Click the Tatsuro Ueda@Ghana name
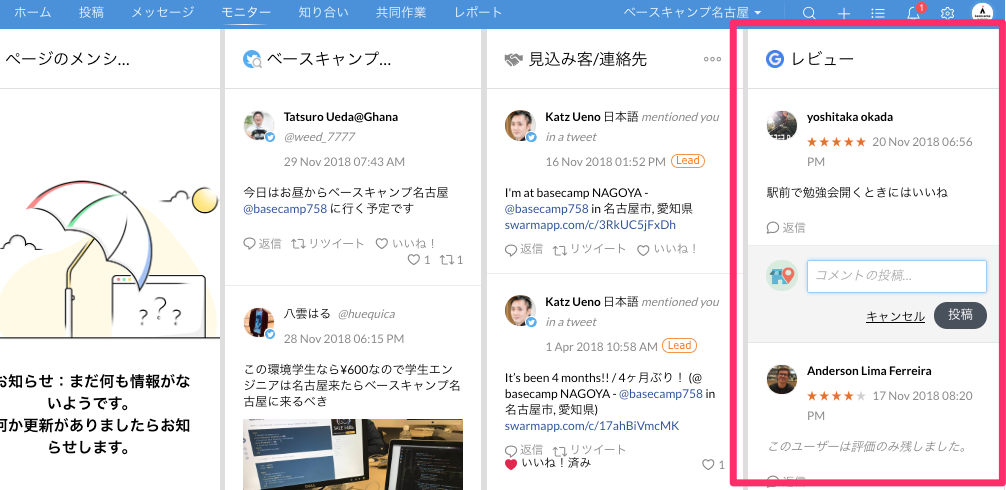This screenshot has height=490, width=1006. tap(341, 117)
